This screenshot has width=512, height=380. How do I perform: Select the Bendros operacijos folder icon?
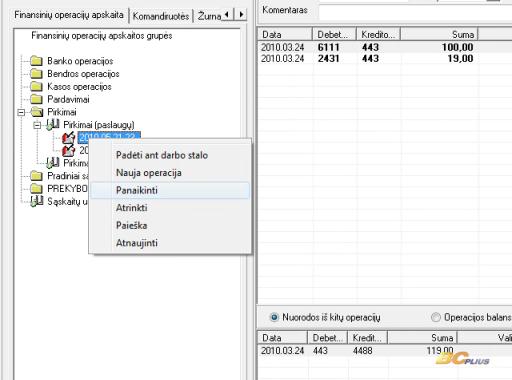(36, 74)
